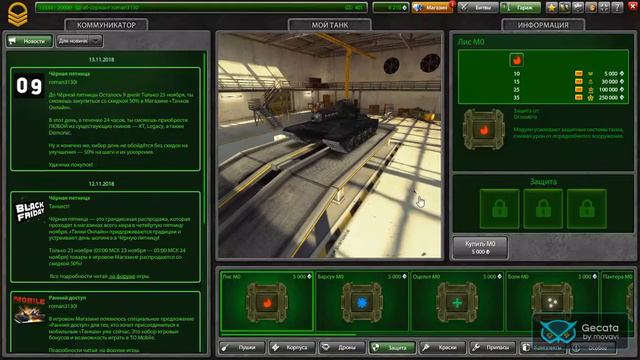Close the game with the red X
Viewport: 640px width, 360px height.
point(633,7)
